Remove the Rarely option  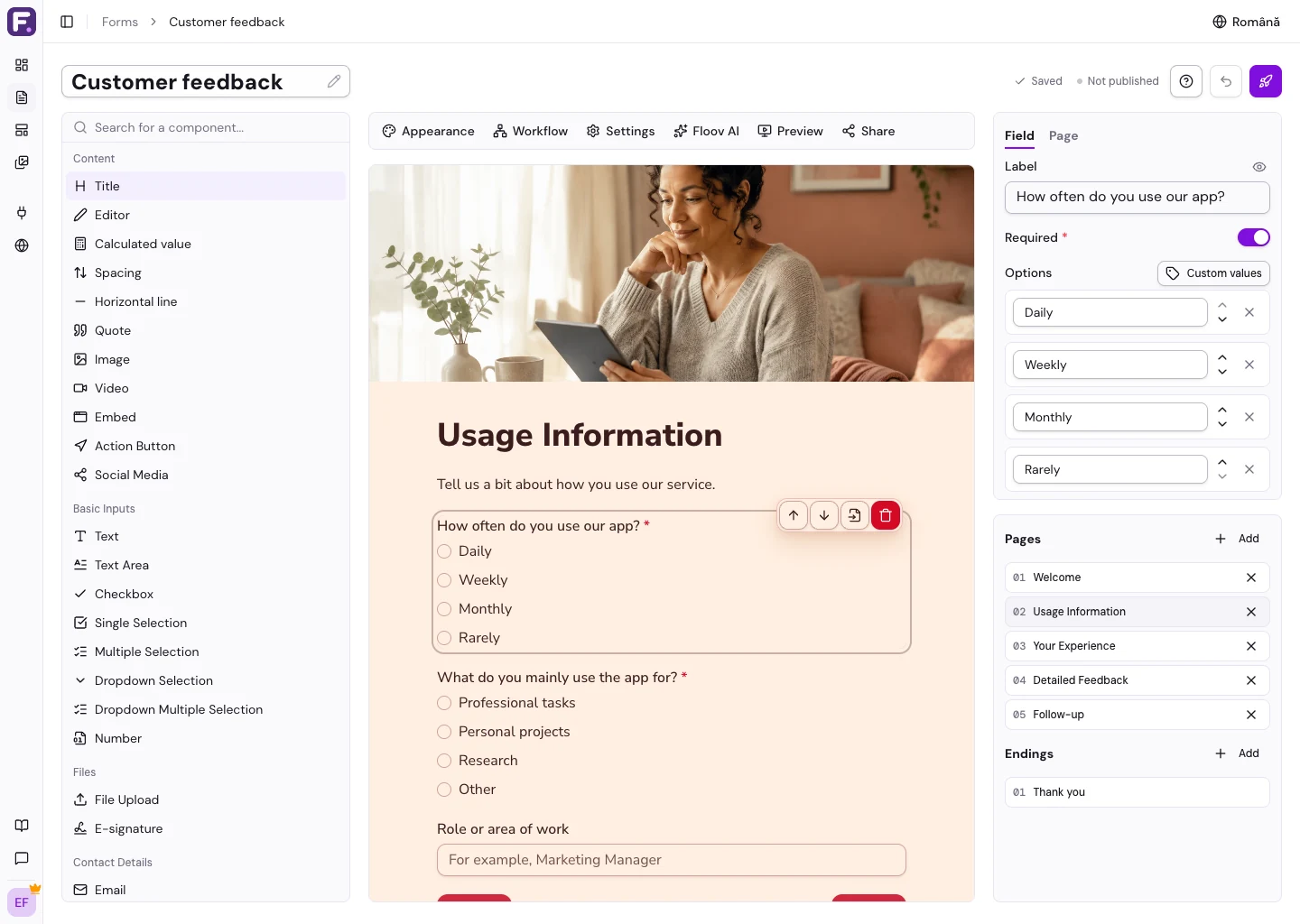[x=1249, y=469]
